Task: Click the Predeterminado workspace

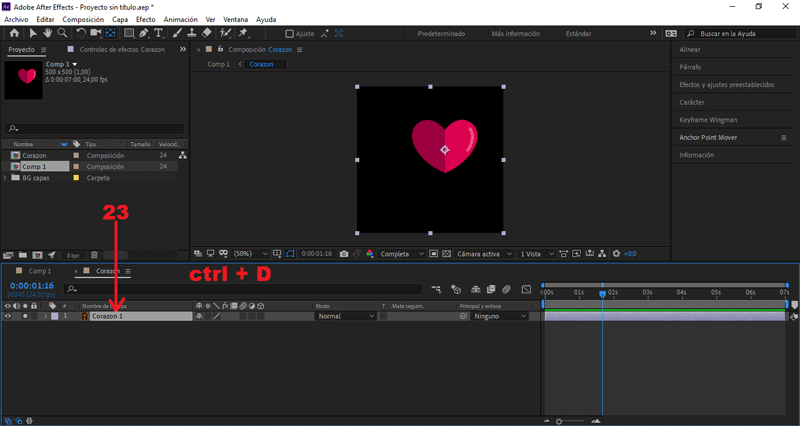Action: tap(440, 34)
